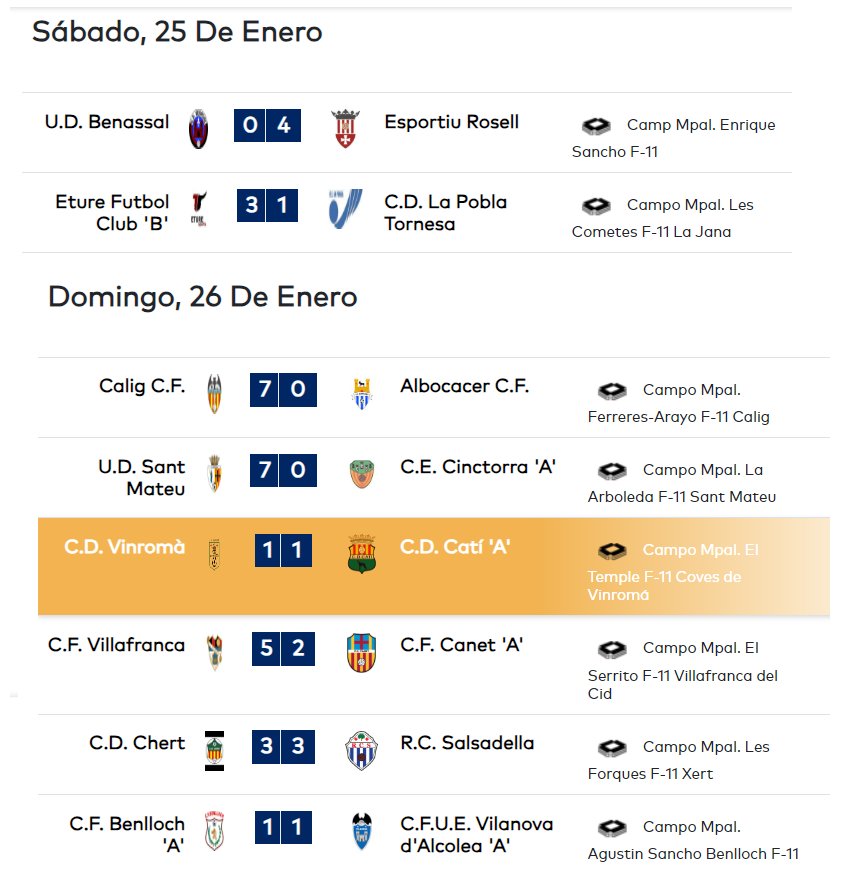Open the Albocacer C.F. team link

point(464,386)
